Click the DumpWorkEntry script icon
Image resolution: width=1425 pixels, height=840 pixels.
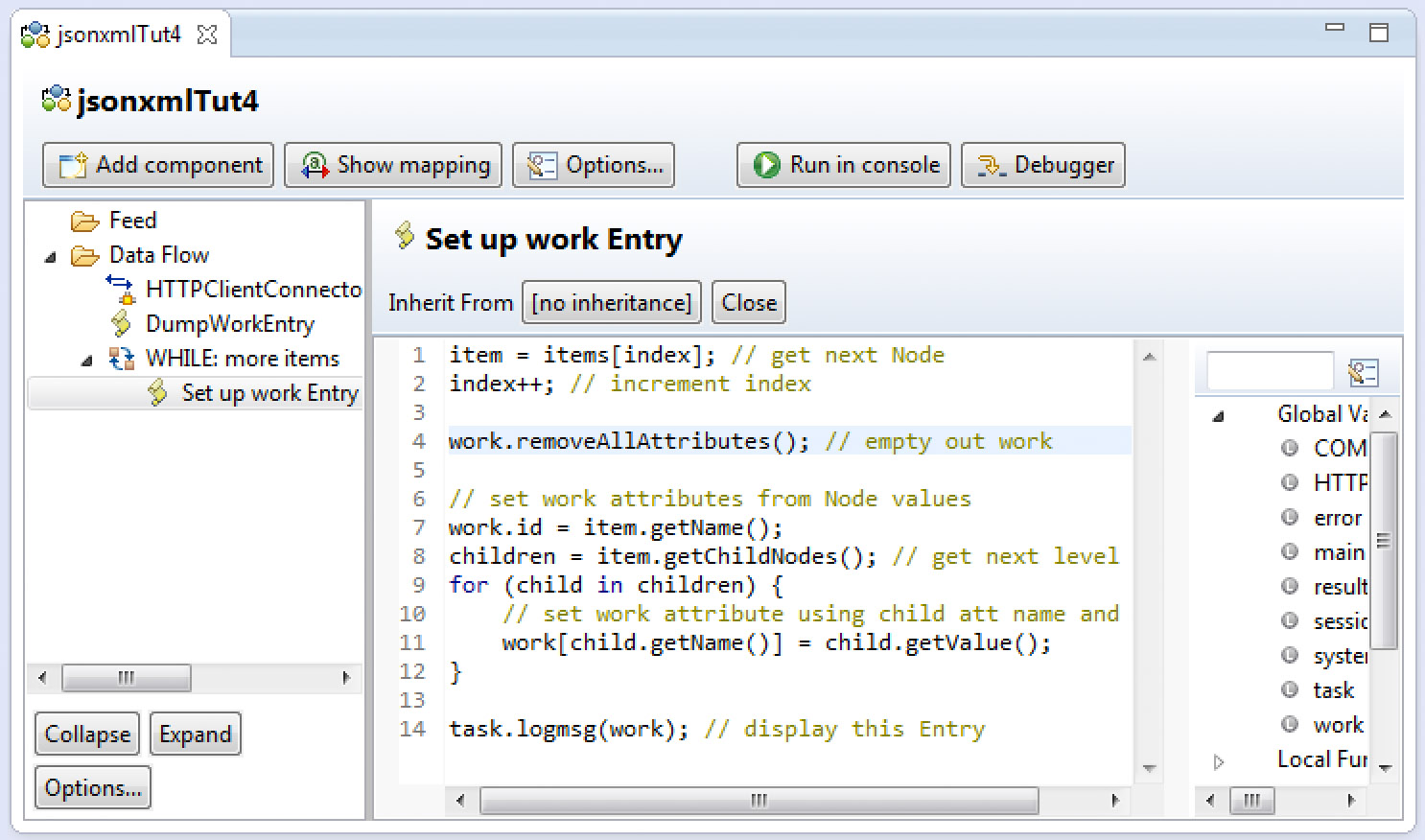119,323
